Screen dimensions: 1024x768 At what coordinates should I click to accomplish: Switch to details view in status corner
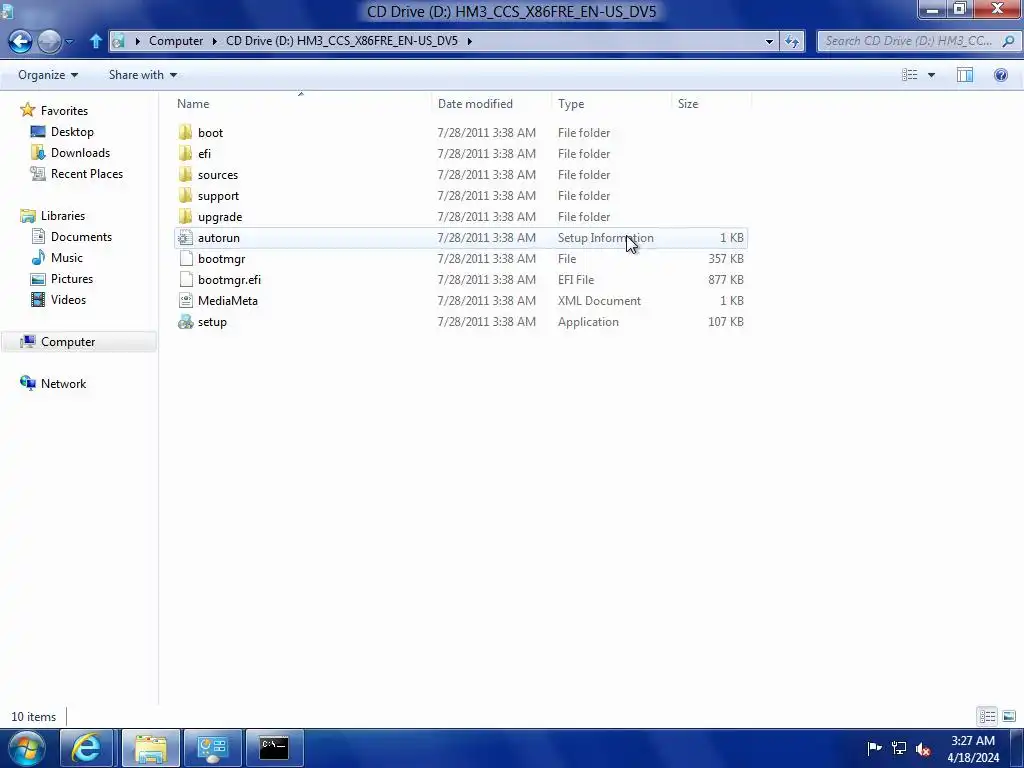(987, 716)
